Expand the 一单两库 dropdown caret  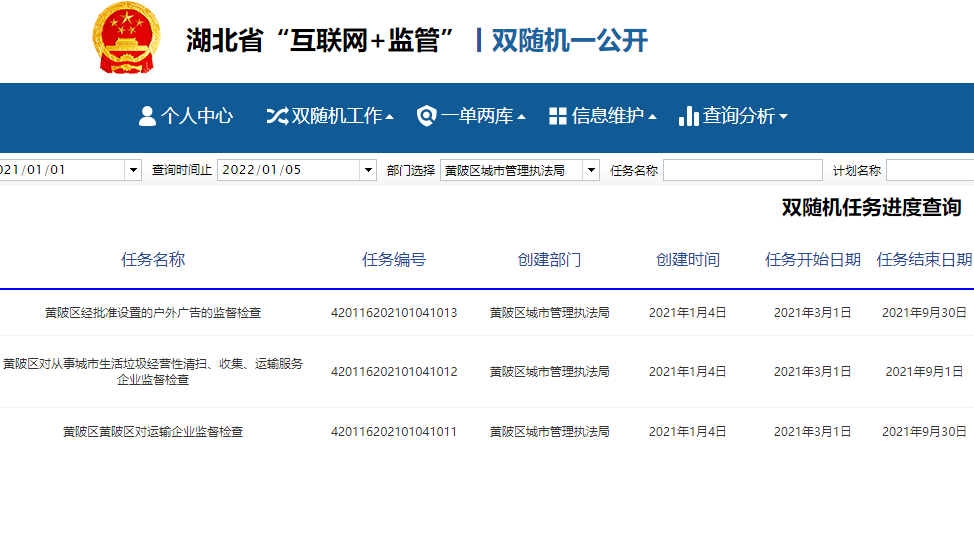(522, 117)
